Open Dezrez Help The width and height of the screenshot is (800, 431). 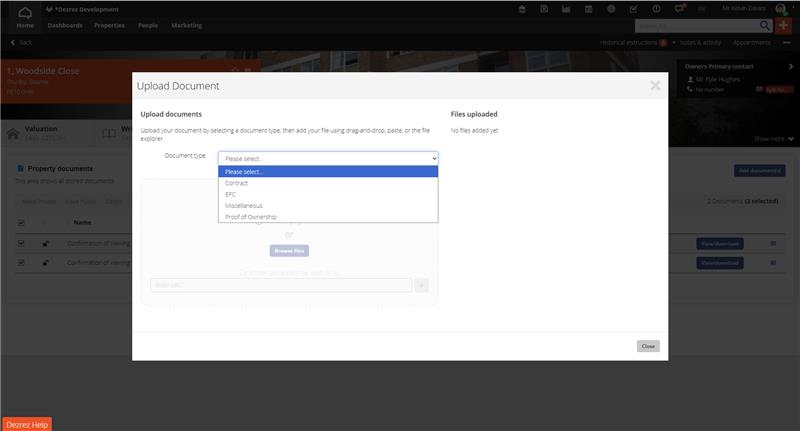(27, 424)
